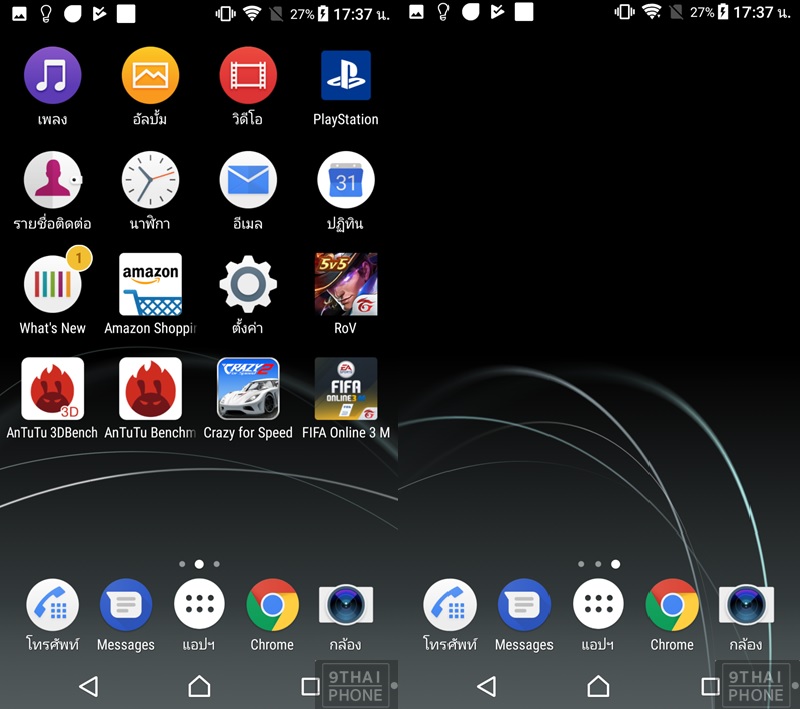
Task: Tap battery 27% indicator on right status bar
Action: [709, 12]
